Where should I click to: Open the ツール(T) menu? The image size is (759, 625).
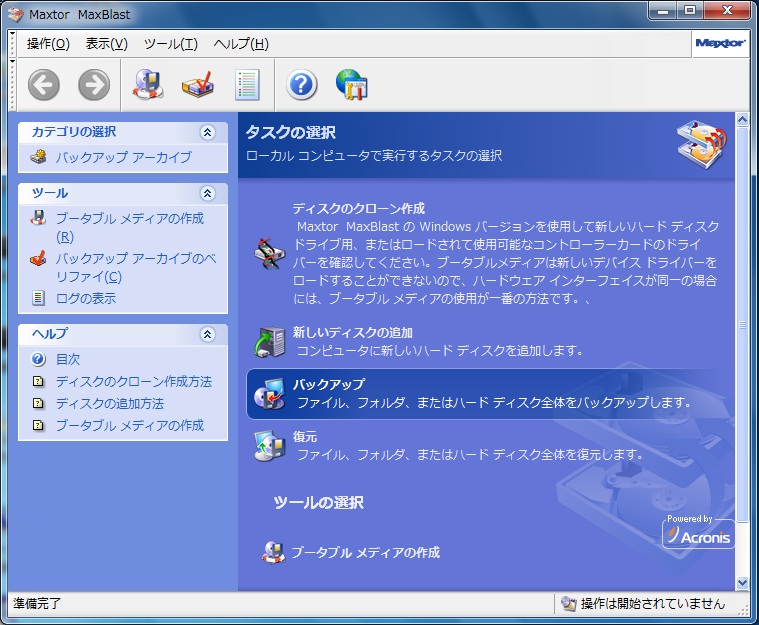[171, 44]
